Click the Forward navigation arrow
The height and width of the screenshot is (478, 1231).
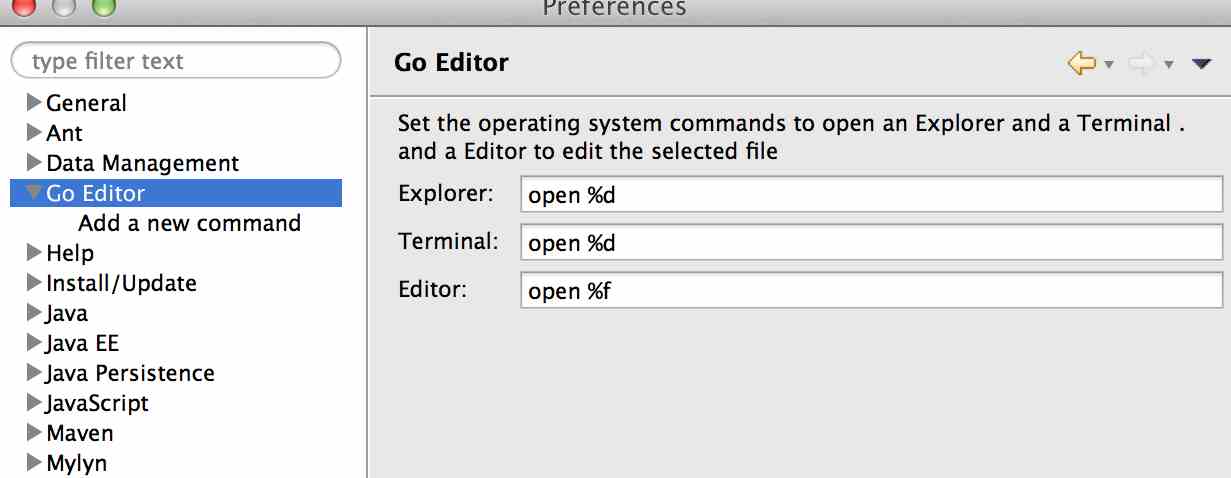click(x=1141, y=64)
